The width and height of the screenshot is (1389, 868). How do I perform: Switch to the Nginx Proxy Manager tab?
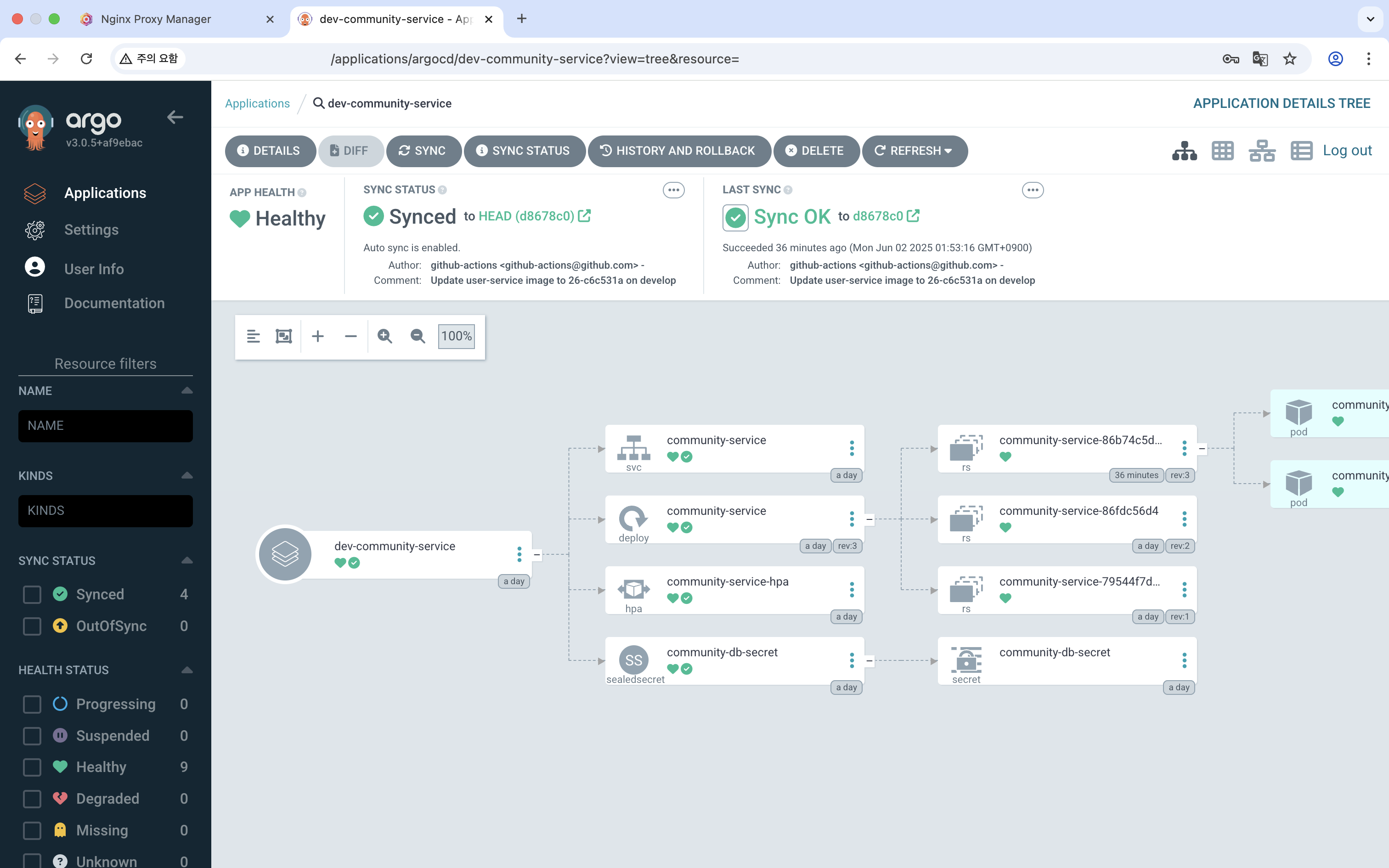tap(156, 19)
